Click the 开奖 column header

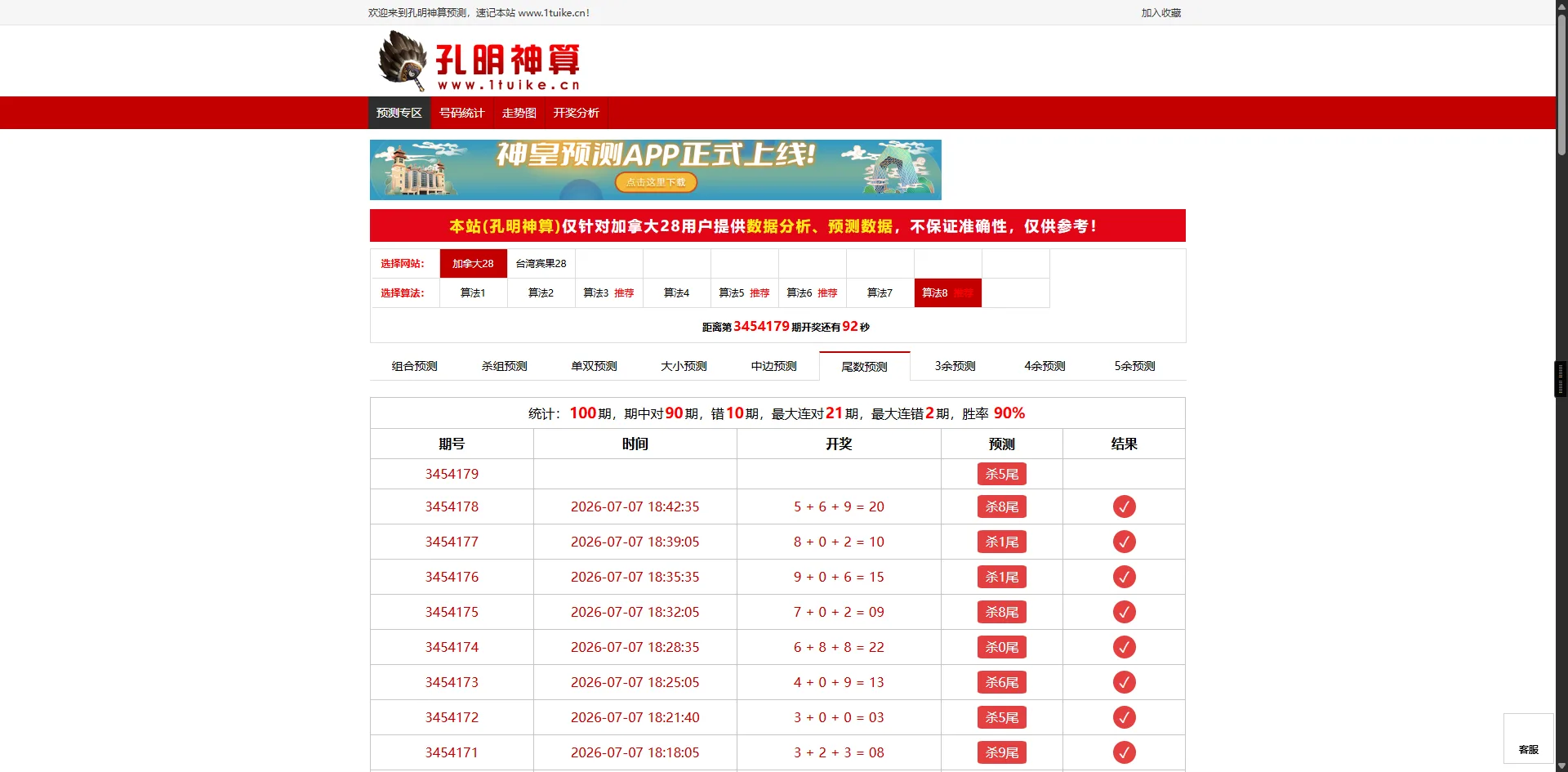(839, 444)
